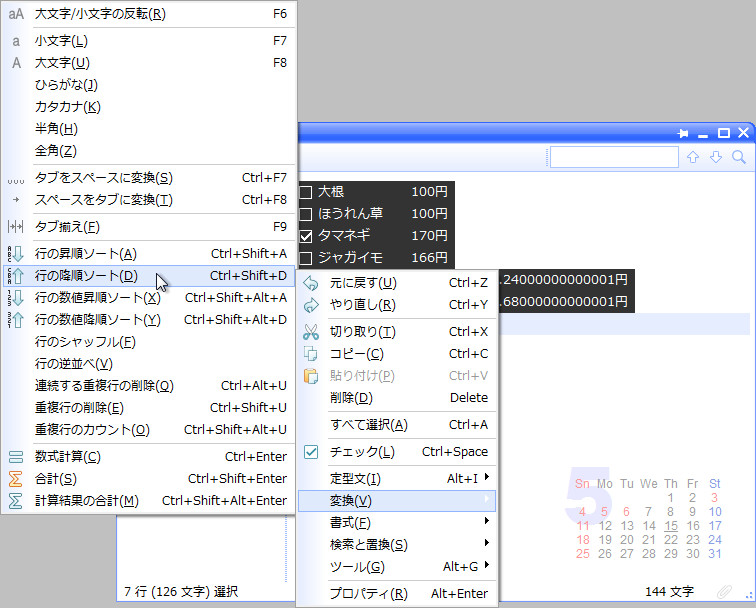Image resolution: width=756 pixels, height=608 pixels.
Task: Click the copy icon
Action: click(x=311, y=354)
